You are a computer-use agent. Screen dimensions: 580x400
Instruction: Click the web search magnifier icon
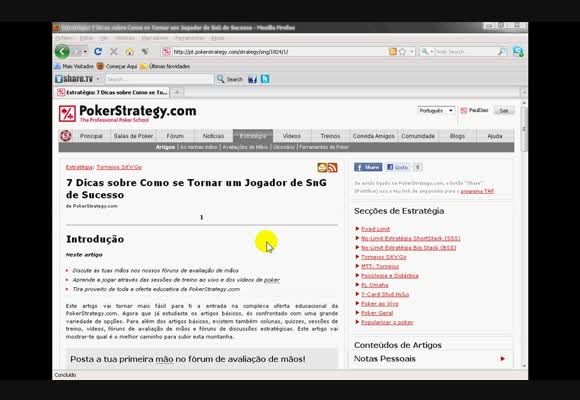(502, 52)
